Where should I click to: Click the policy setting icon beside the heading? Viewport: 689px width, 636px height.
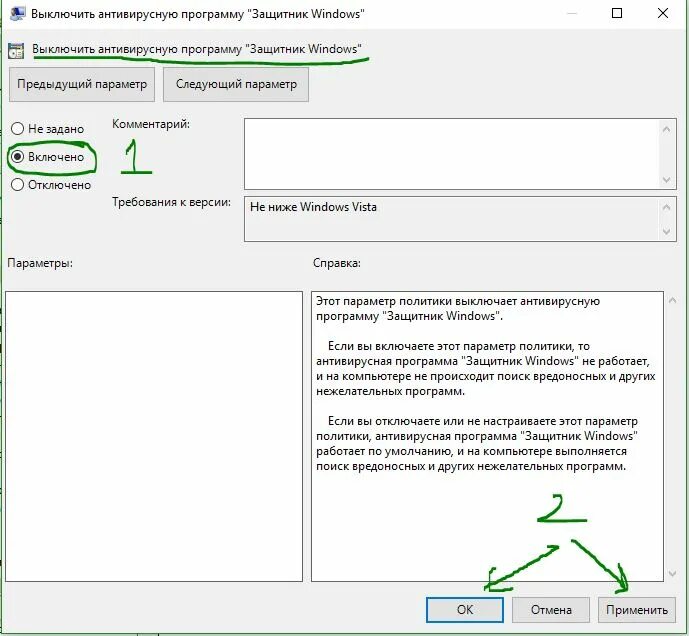coord(16,51)
